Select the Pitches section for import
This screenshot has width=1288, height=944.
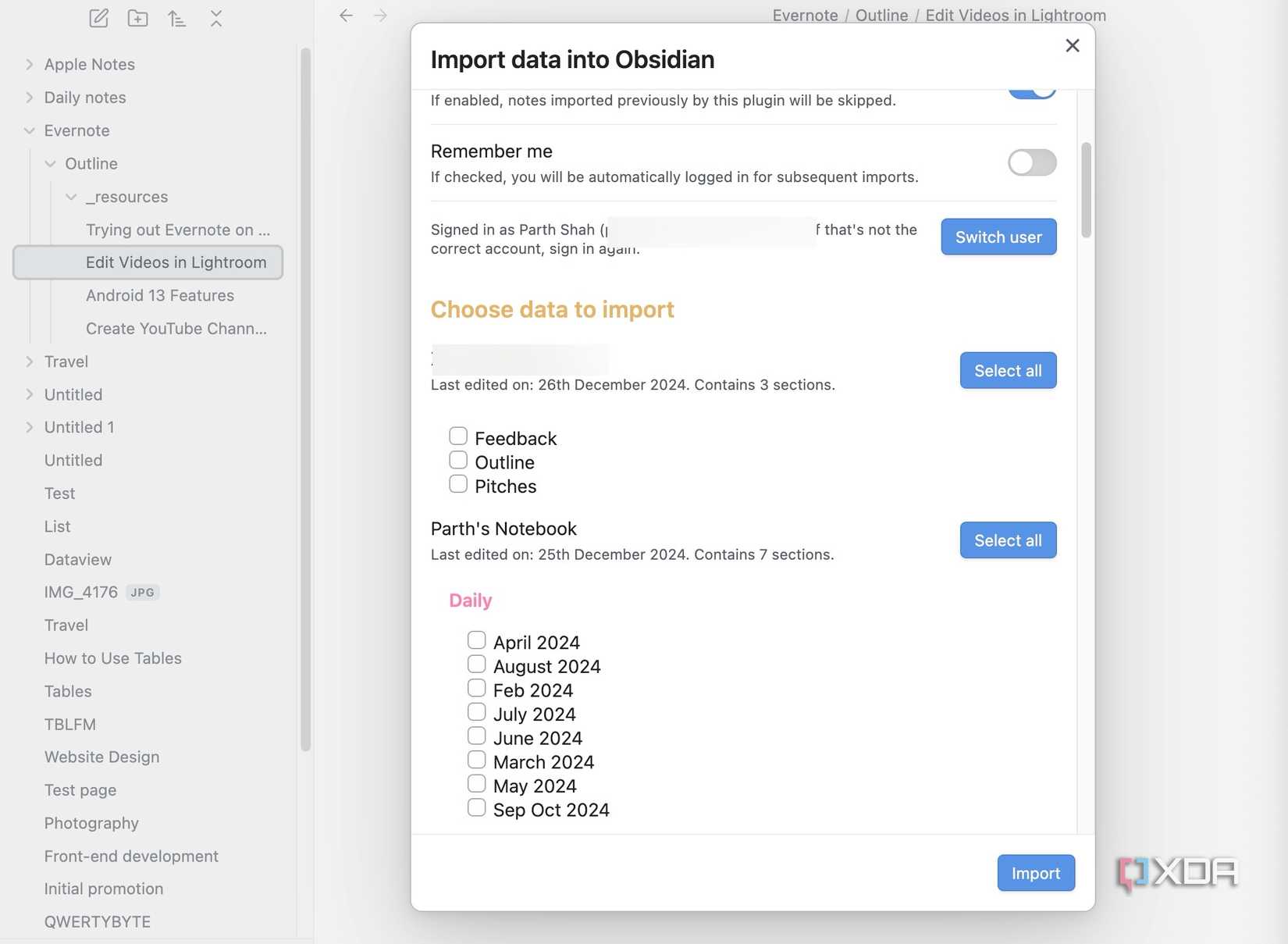(x=457, y=483)
